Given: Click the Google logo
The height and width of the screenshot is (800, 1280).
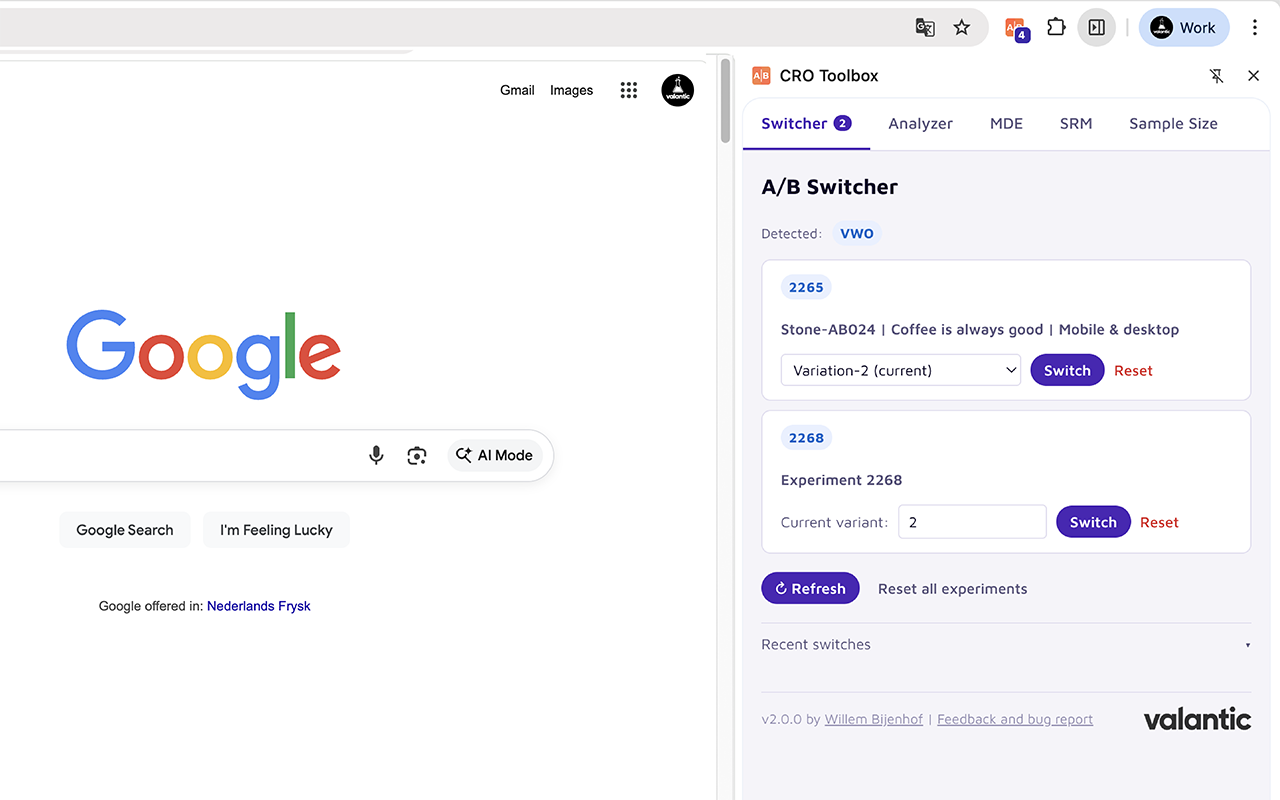Looking at the screenshot, I should [x=204, y=354].
